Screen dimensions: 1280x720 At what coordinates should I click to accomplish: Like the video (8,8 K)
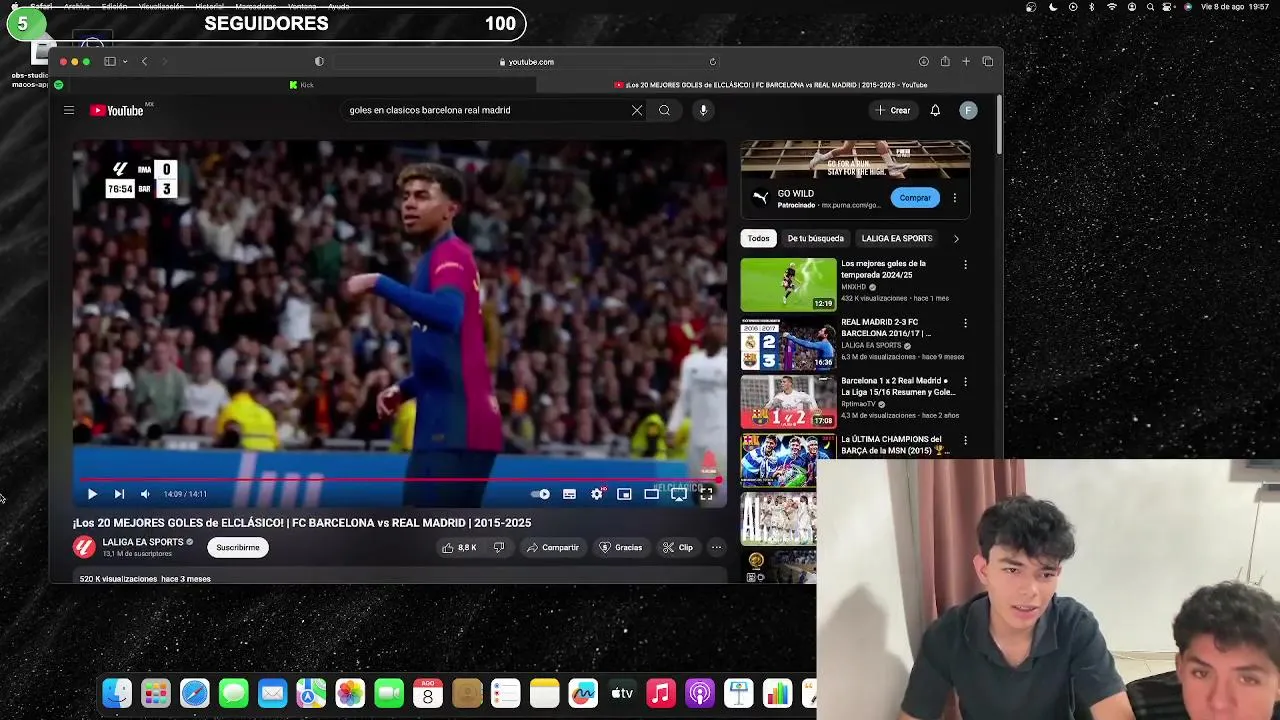(x=459, y=547)
